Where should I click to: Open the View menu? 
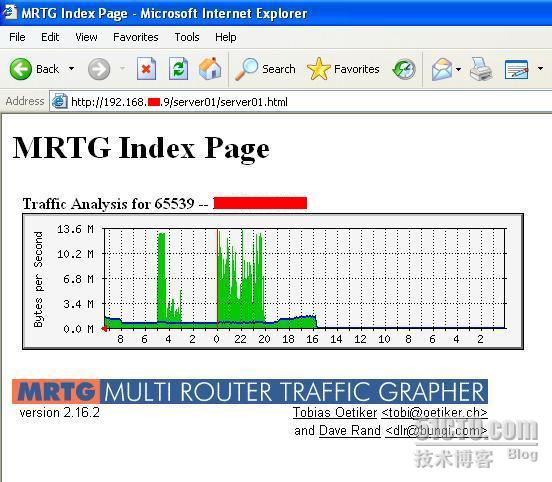coord(86,37)
